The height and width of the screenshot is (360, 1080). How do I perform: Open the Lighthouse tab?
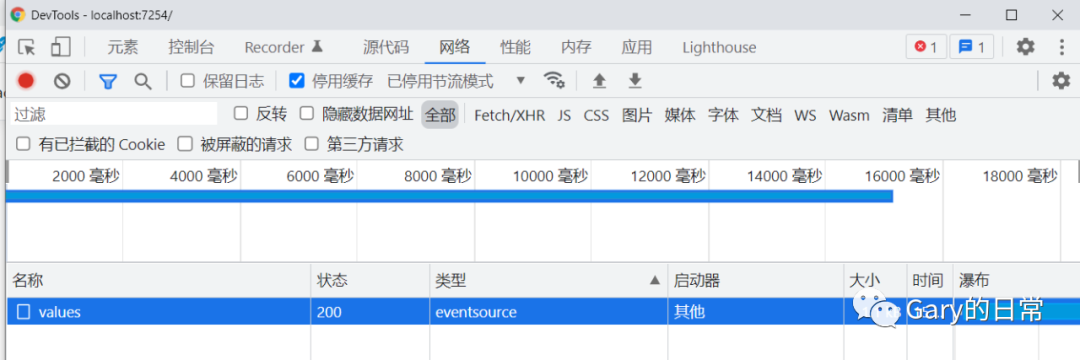tap(719, 47)
